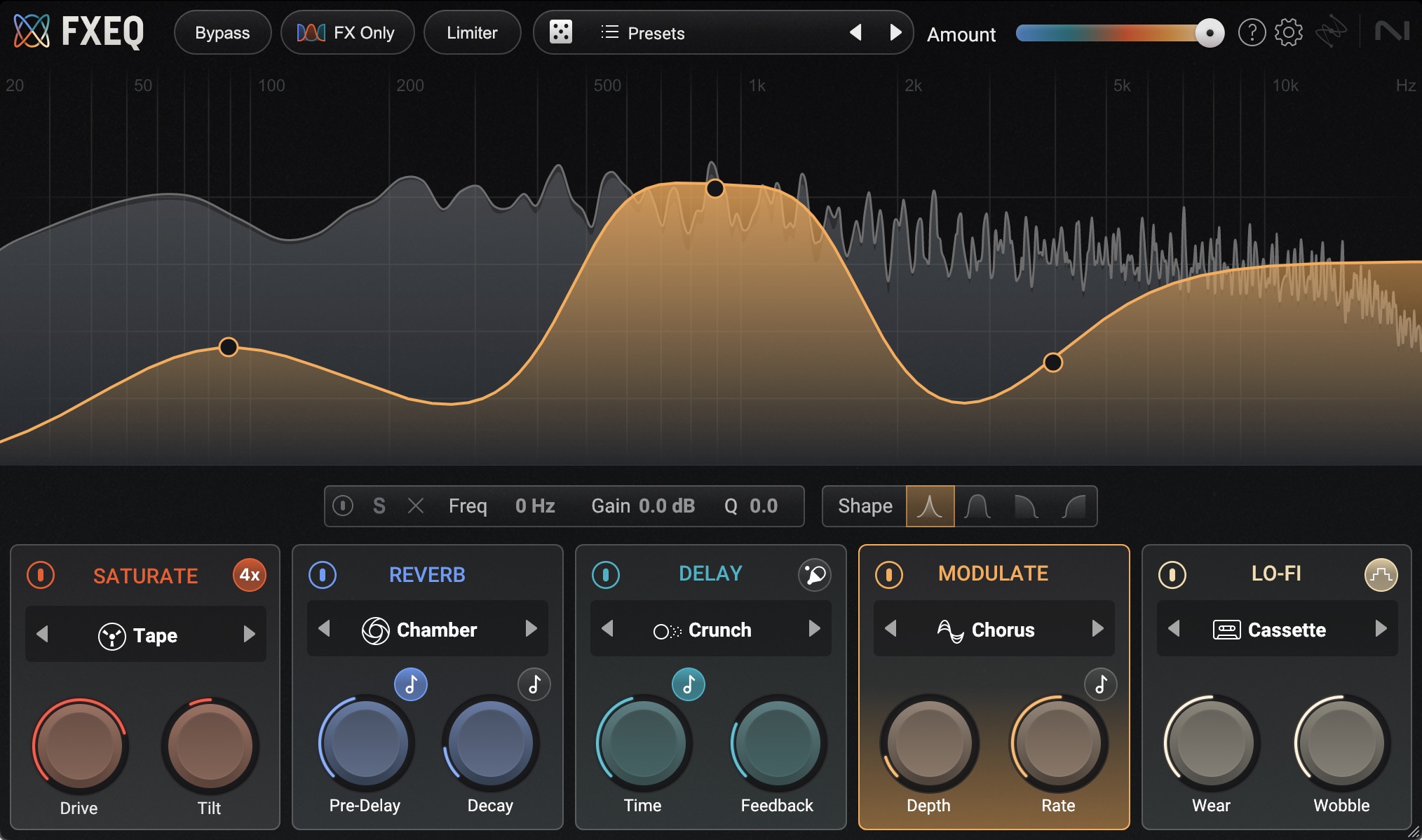This screenshot has height=840, width=1422.
Task: Select the low EQ band node near 80 Hz
Action: (x=229, y=346)
